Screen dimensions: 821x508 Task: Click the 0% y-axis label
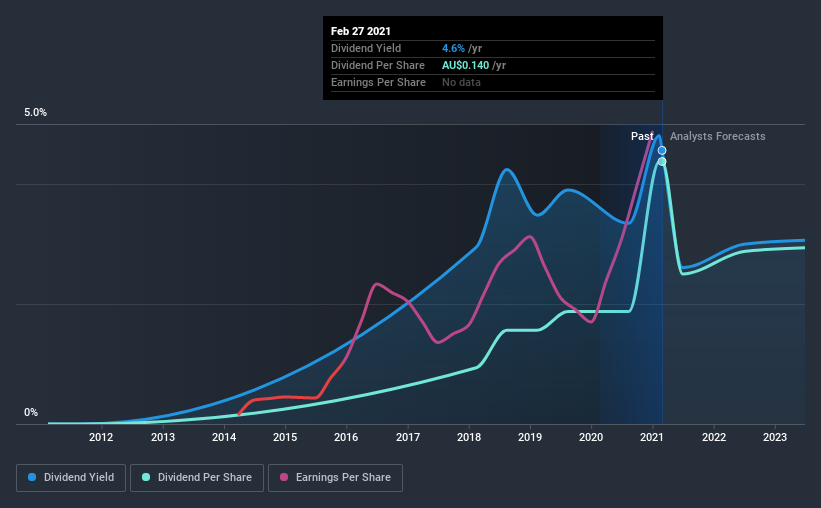click(31, 413)
